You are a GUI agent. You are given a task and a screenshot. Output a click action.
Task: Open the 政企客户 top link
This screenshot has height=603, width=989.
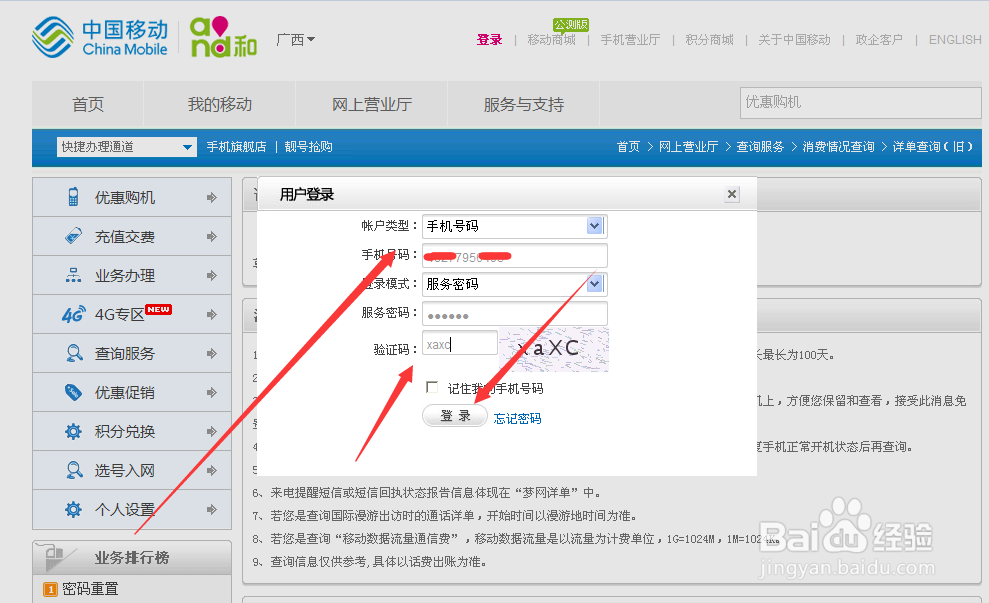[879, 40]
